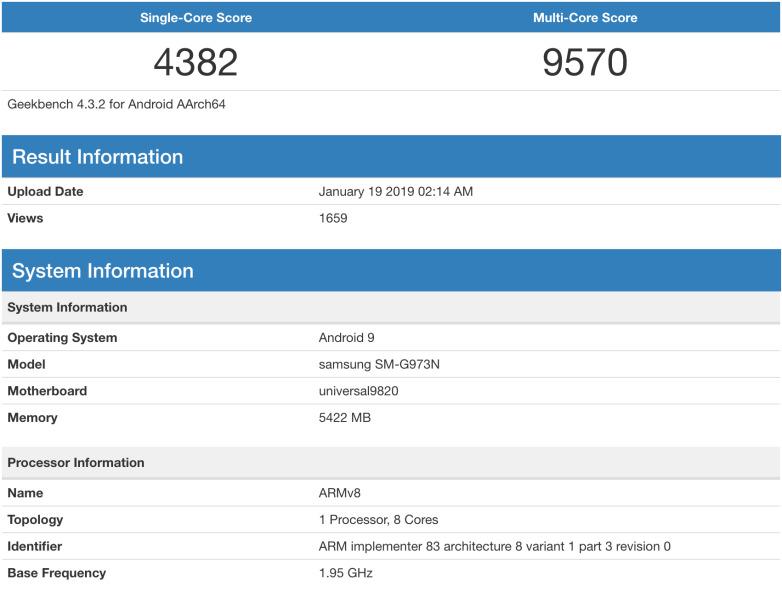Select the Android 9 operating system value
Screen dimensions: 782x592
click(346, 338)
